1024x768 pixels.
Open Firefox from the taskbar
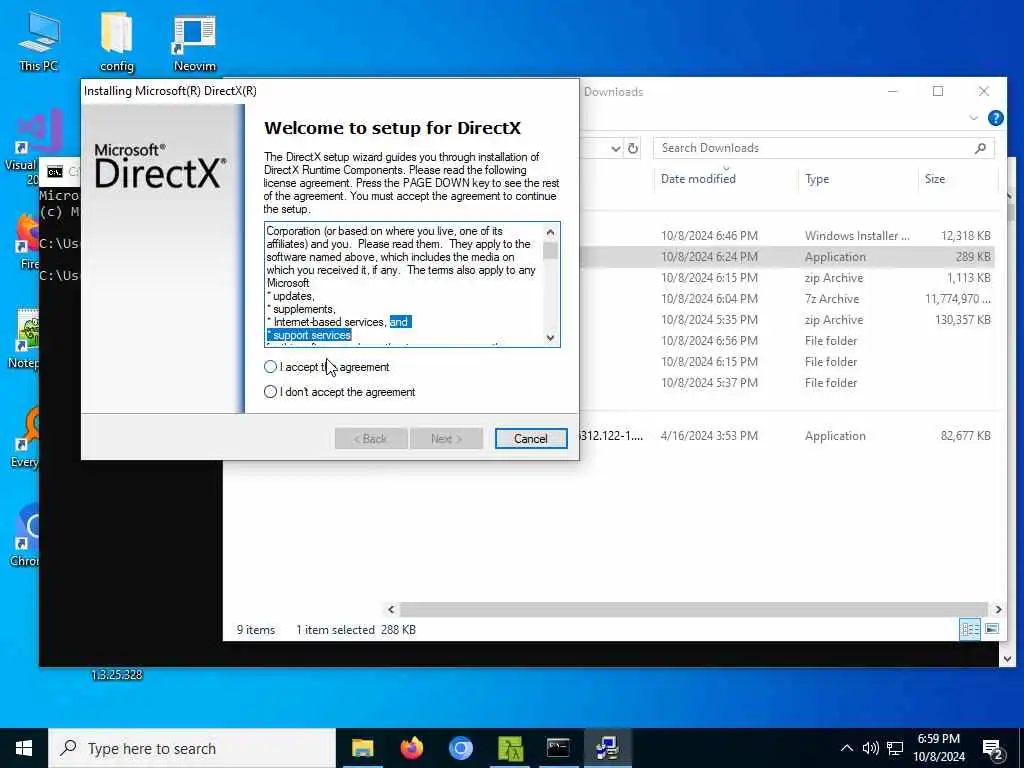click(x=411, y=748)
